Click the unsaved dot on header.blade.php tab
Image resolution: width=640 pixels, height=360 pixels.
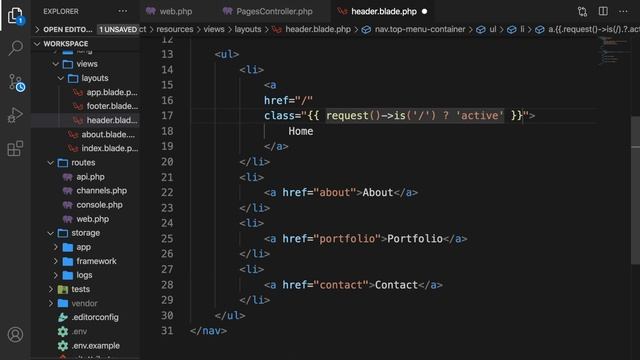[x=424, y=11]
